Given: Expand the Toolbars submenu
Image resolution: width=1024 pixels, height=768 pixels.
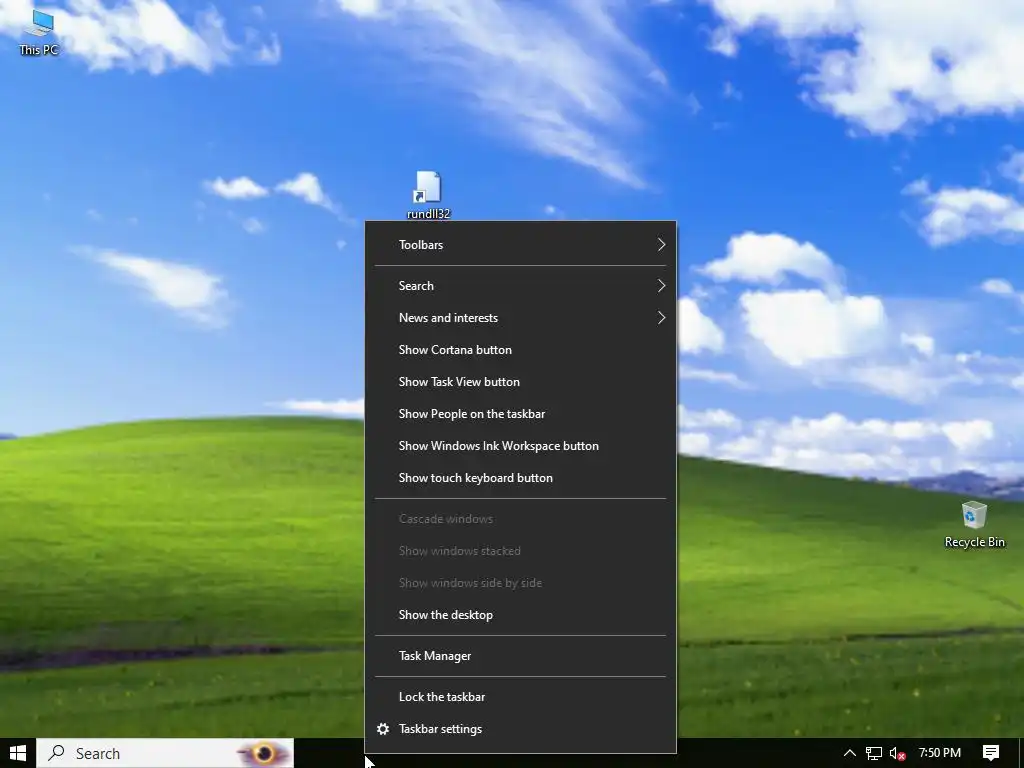Looking at the screenshot, I should [x=520, y=245].
